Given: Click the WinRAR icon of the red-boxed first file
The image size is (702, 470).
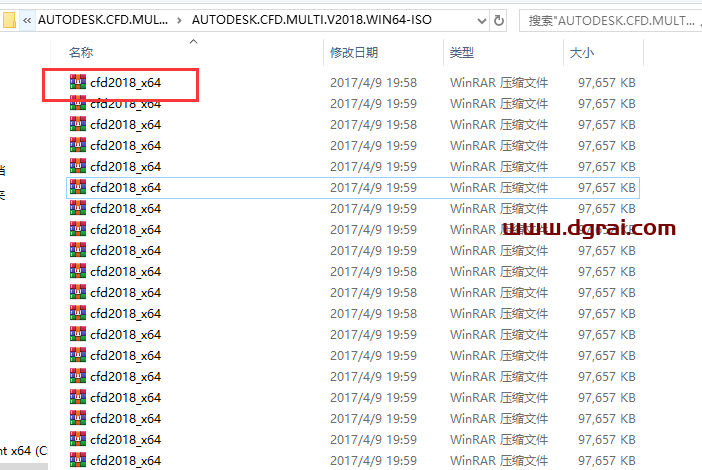Looking at the screenshot, I should [x=78, y=83].
